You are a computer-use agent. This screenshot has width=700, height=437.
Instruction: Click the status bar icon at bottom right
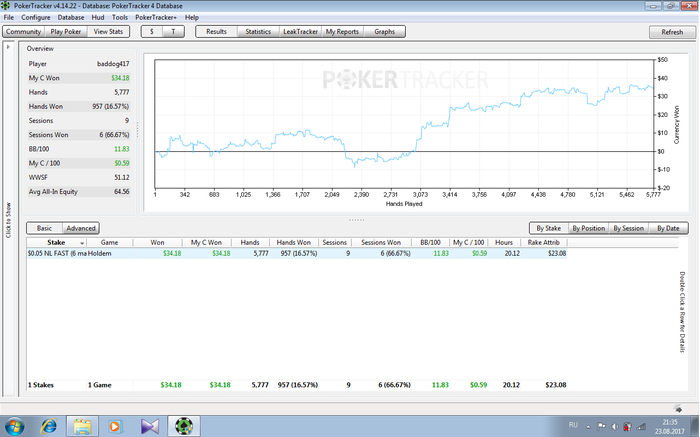click(x=678, y=408)
